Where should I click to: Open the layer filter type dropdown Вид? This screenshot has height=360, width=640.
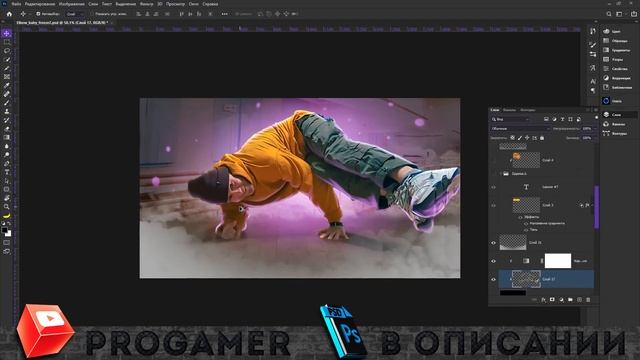pos(510,119)
